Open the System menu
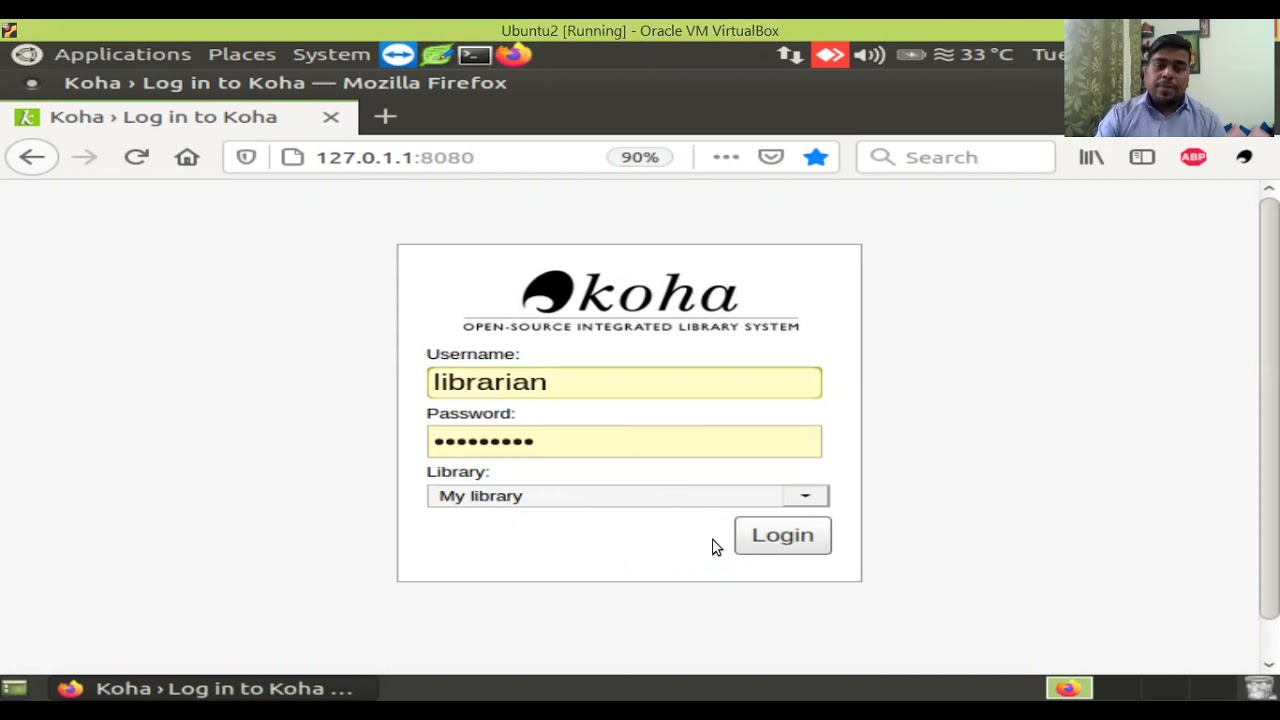The width and height of the screenshot is (1280, 720). tap(331, 54)
